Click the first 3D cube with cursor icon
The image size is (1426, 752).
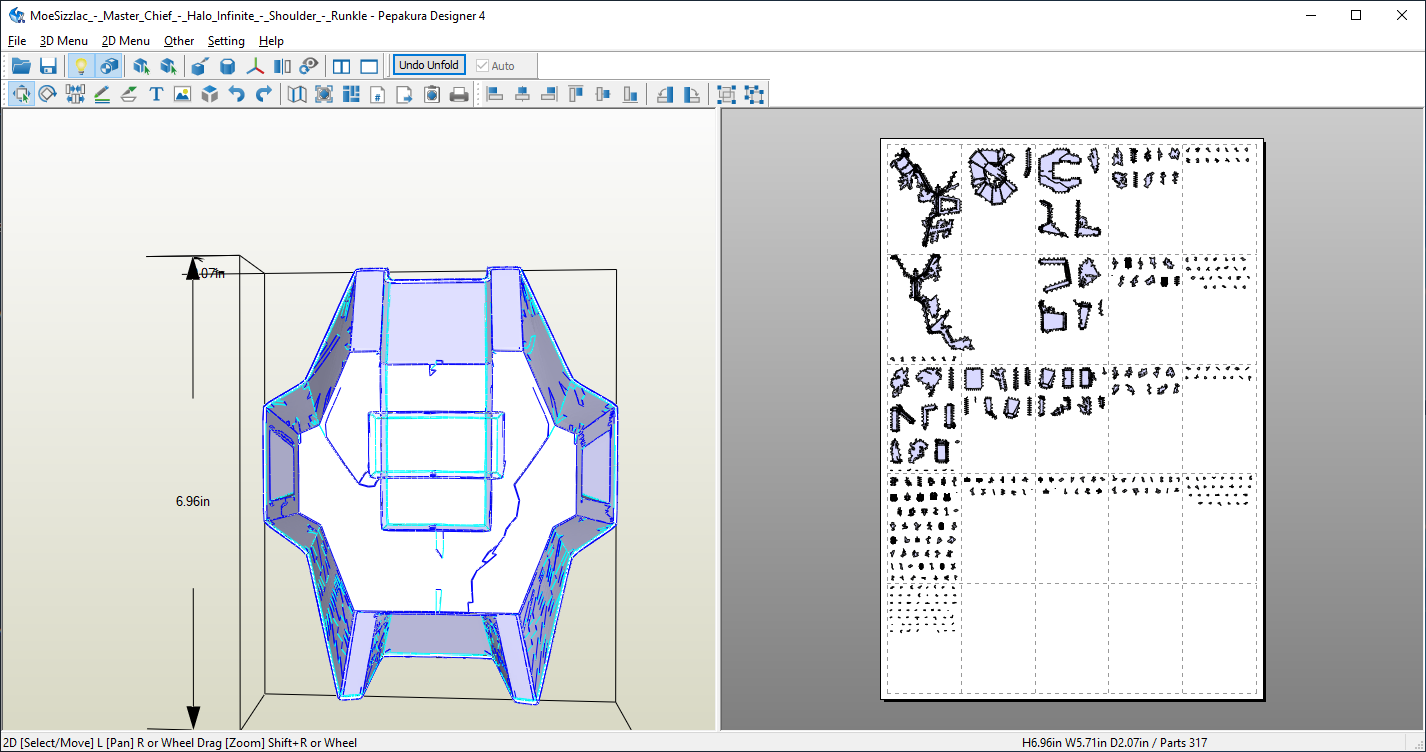pyautogui.click(x=141, y=66)
